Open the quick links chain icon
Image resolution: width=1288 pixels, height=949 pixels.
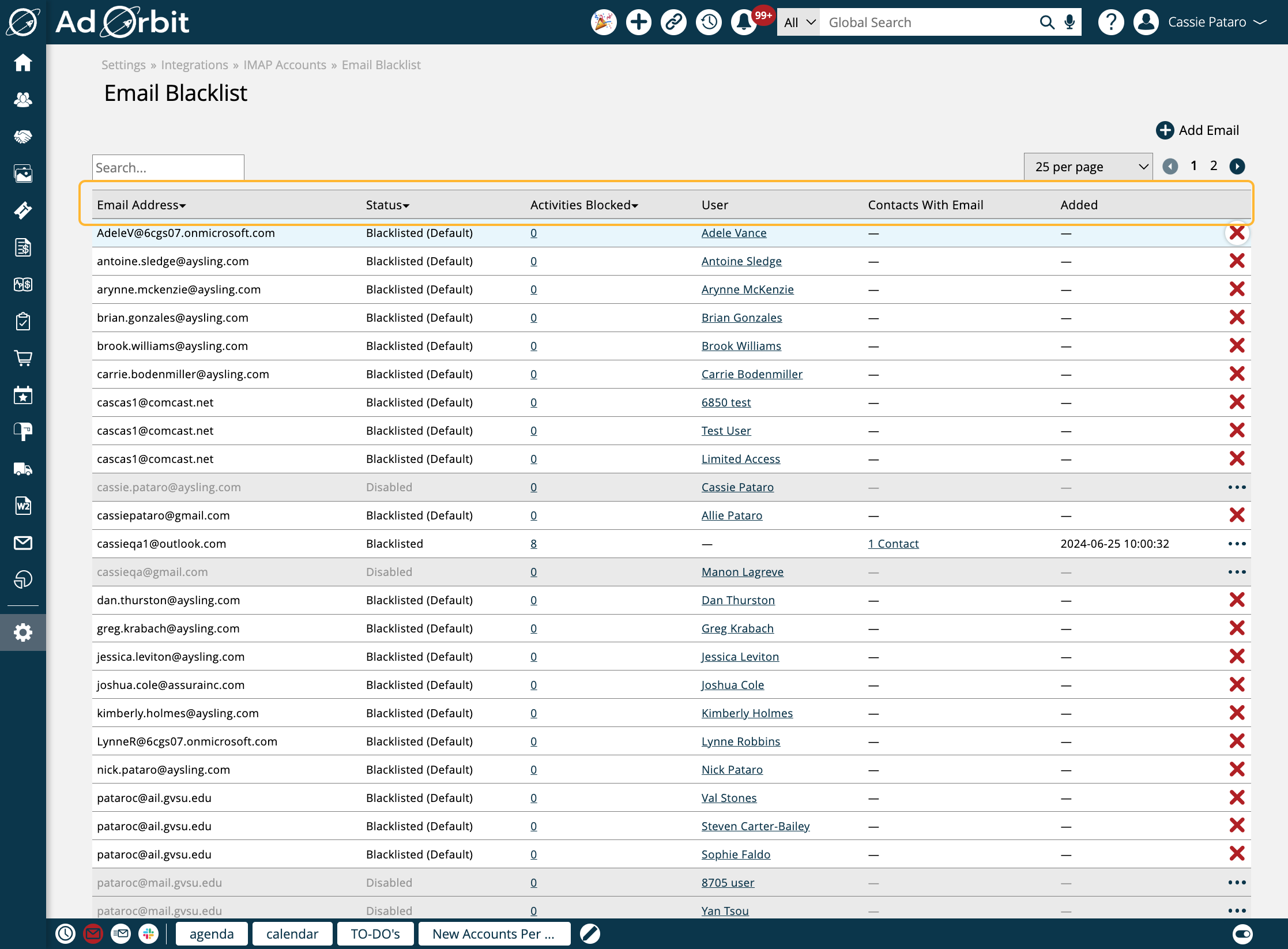(673, 22)
